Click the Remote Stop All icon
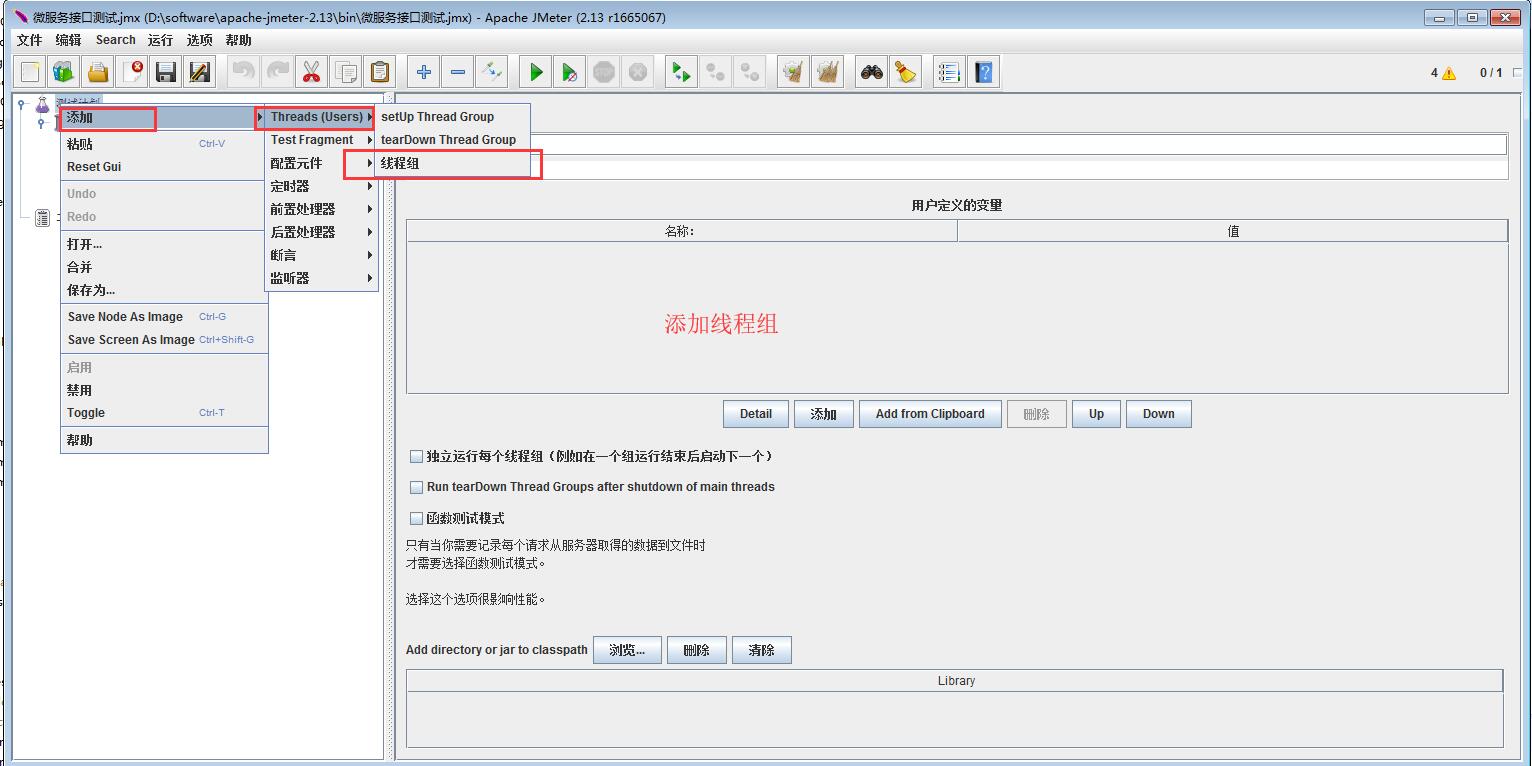 (x=716, y=72)
